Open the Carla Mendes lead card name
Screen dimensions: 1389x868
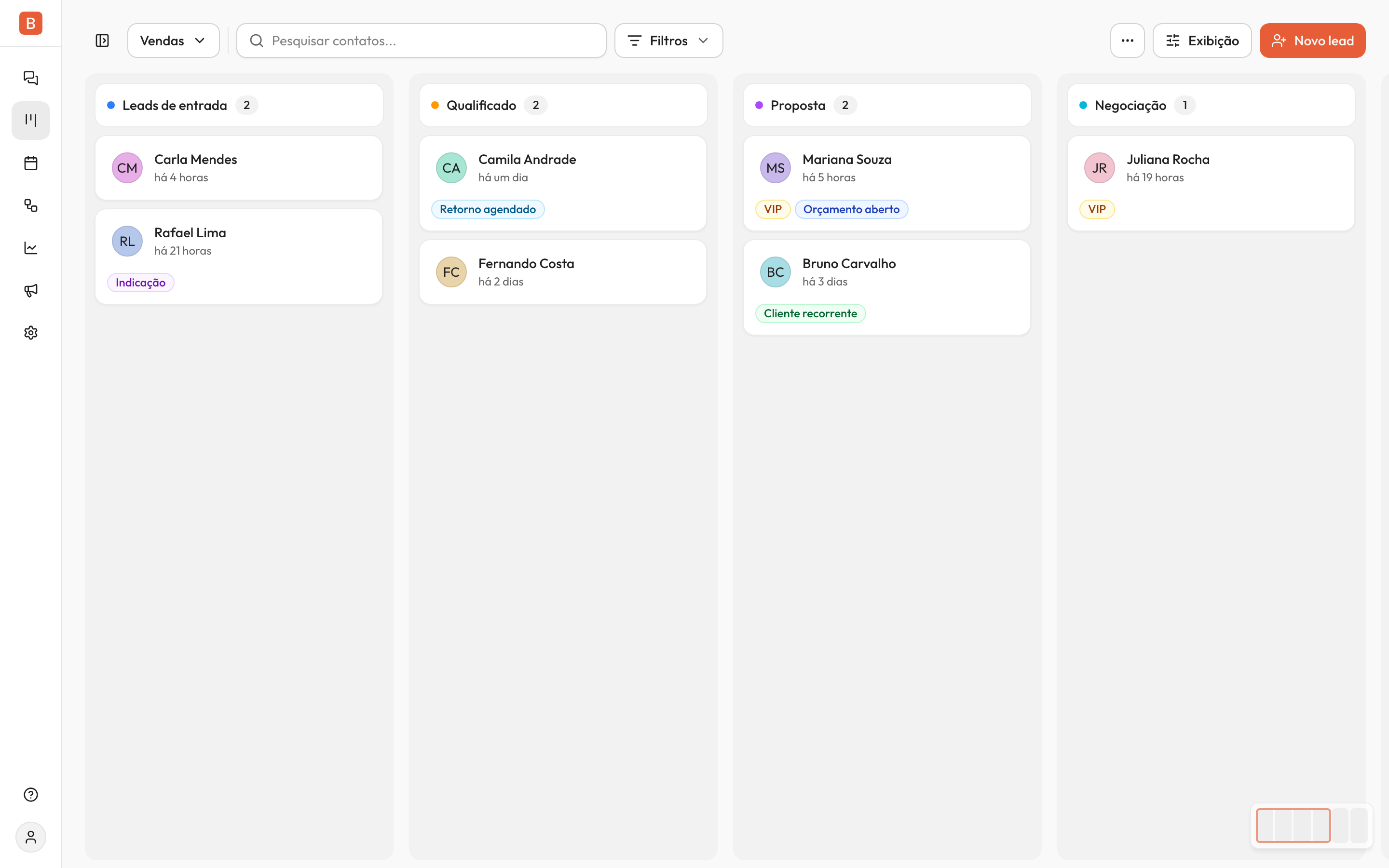click(x=195, y=159)
